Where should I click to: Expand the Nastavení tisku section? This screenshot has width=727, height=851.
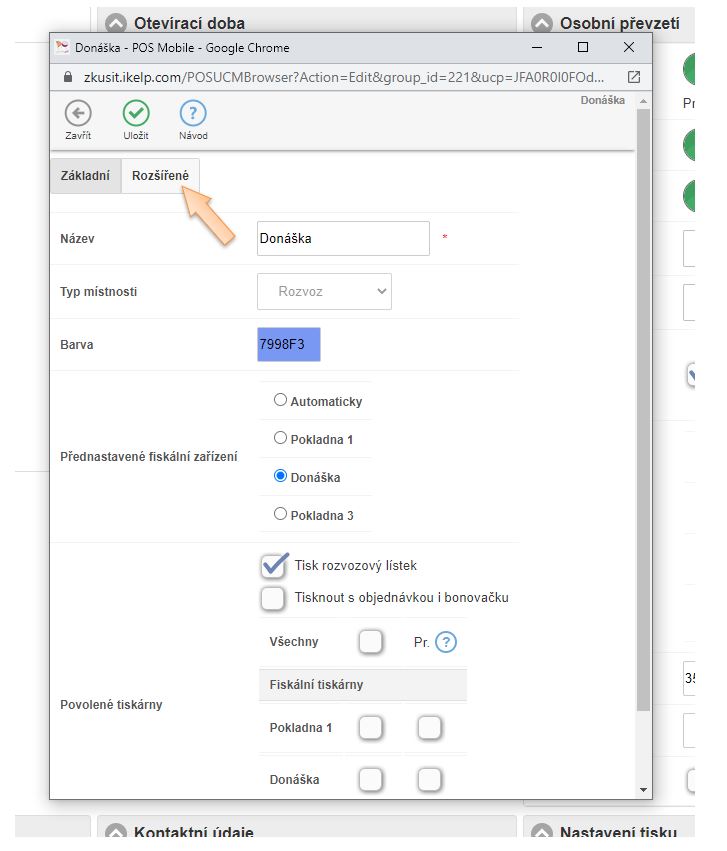543,833
